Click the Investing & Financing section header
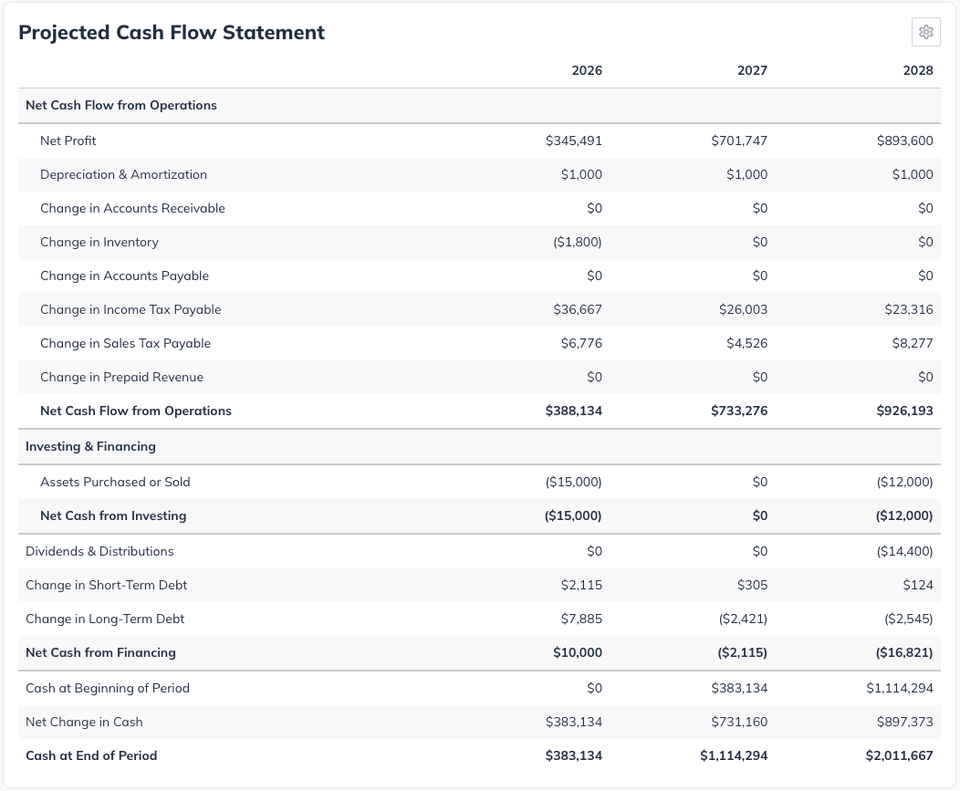This screenshot has width=960, height=791. pyautogui.click(x=91, y=446)
